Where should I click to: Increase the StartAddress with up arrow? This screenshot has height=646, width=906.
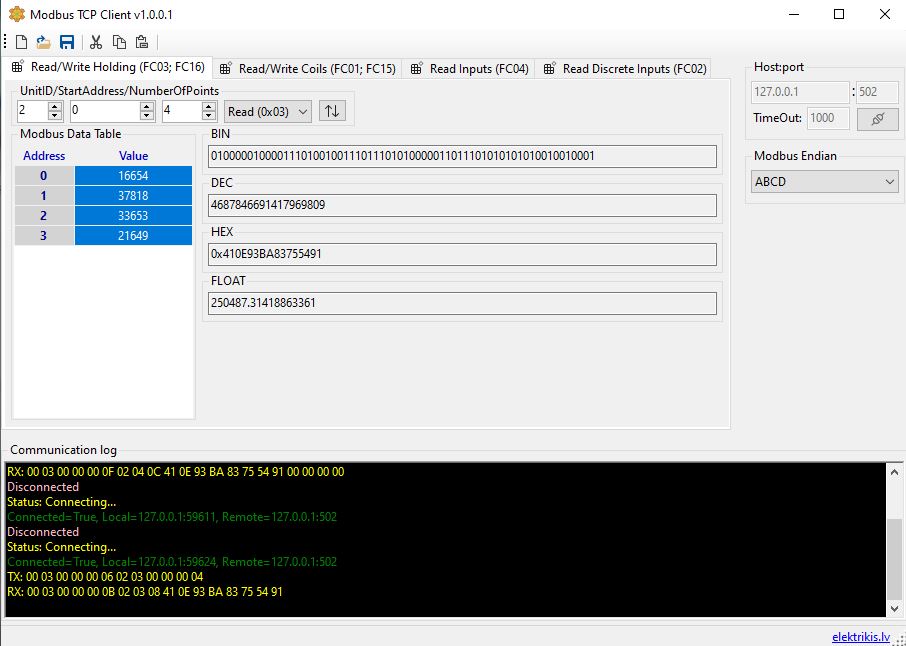click(147, 106)
